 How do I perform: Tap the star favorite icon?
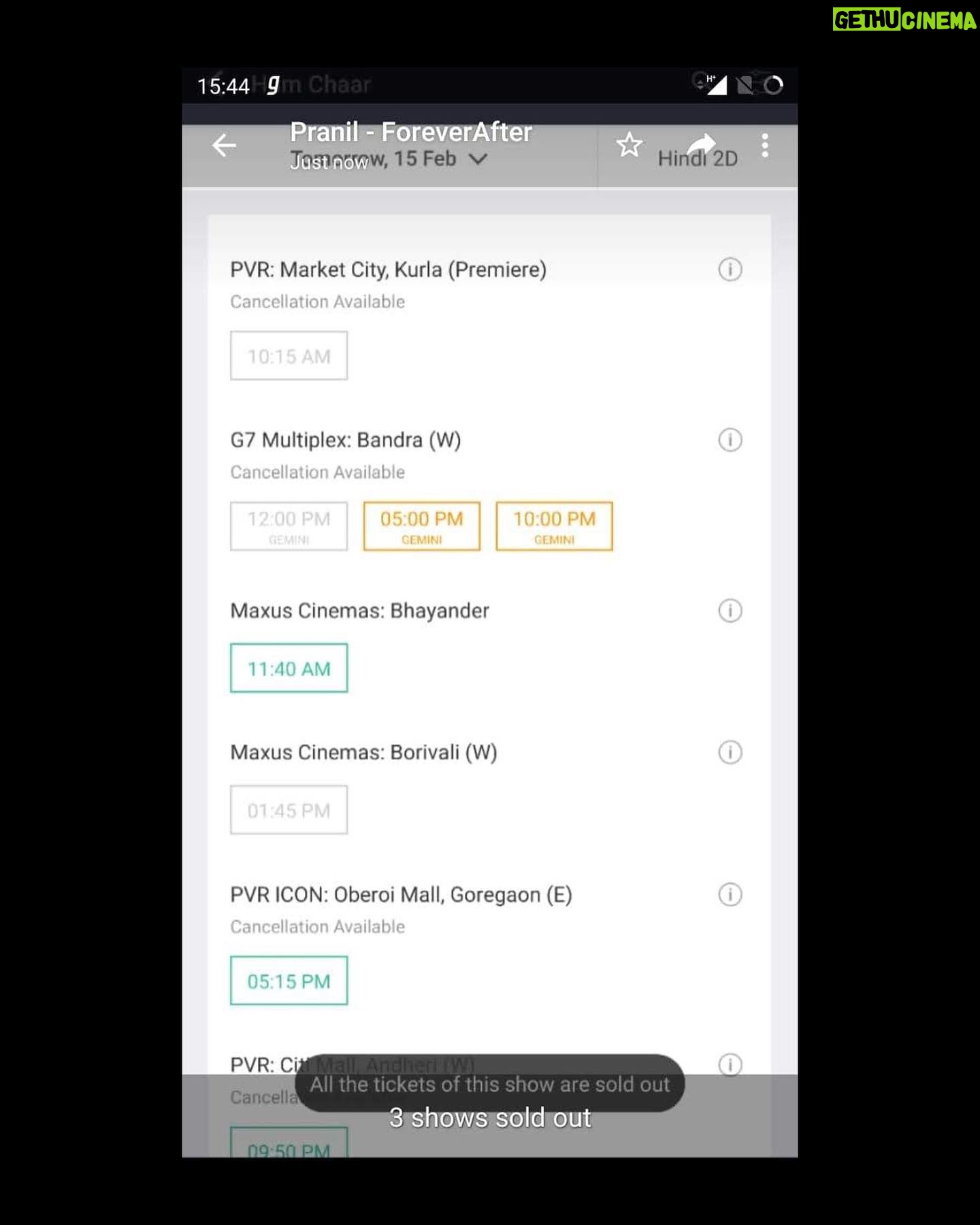coord(629,145)
